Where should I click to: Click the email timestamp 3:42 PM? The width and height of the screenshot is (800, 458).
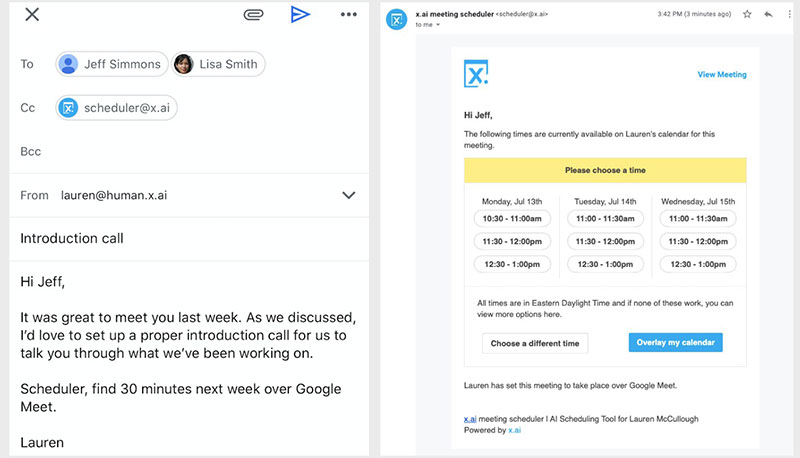click(694, 14)
